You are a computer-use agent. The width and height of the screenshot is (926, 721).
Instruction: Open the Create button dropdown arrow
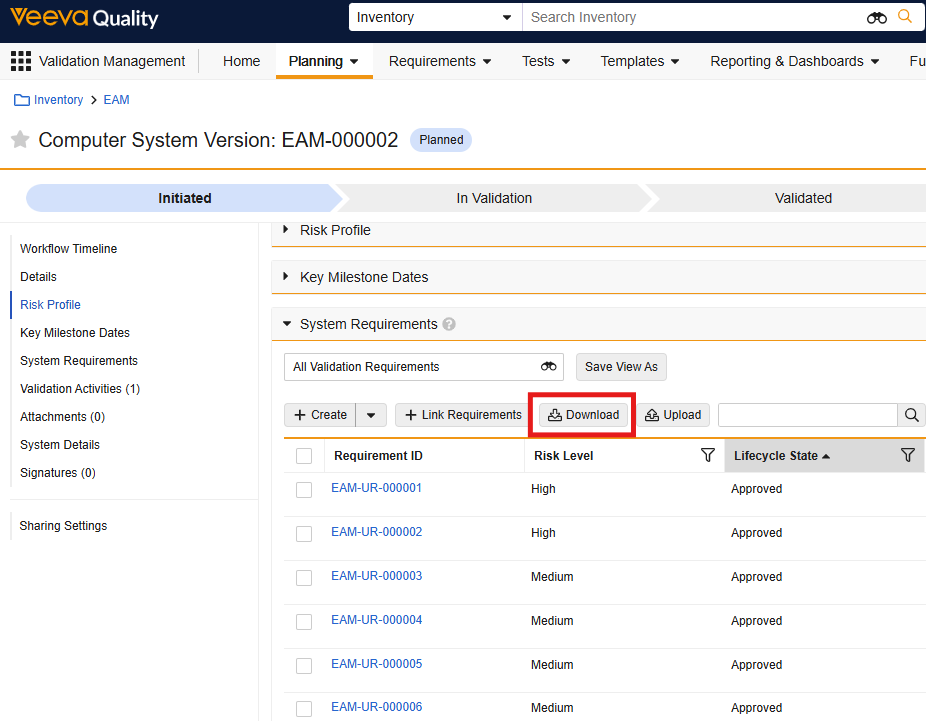coord(371,415)
